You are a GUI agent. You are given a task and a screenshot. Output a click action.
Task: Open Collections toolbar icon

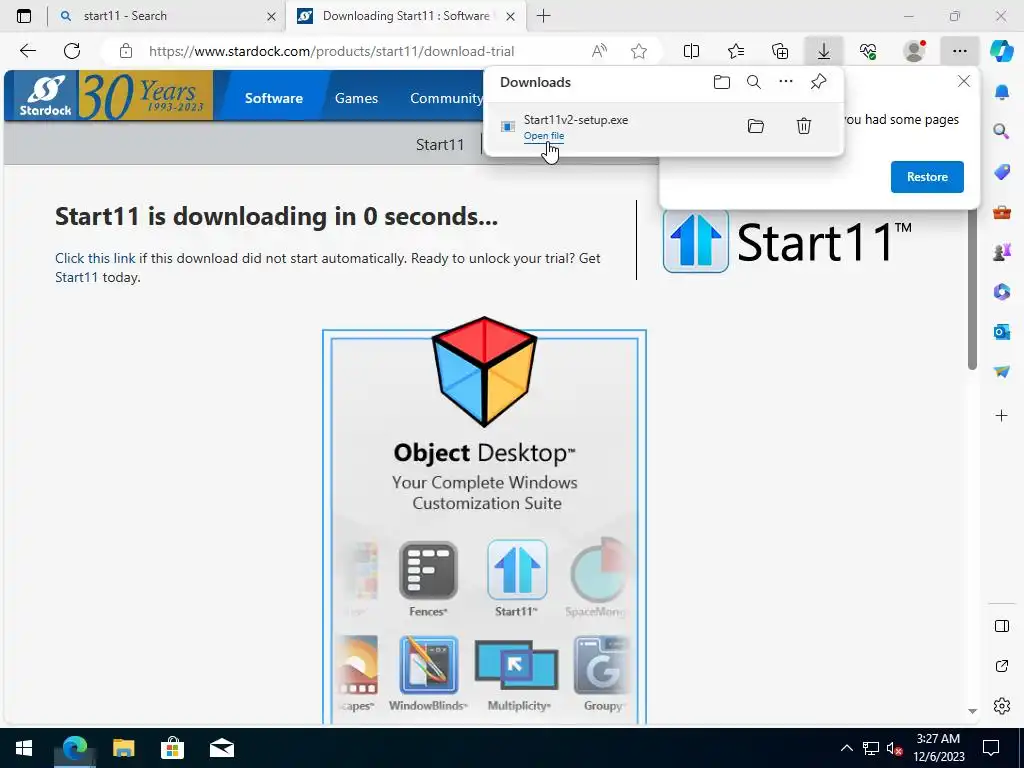coord(780,51)
